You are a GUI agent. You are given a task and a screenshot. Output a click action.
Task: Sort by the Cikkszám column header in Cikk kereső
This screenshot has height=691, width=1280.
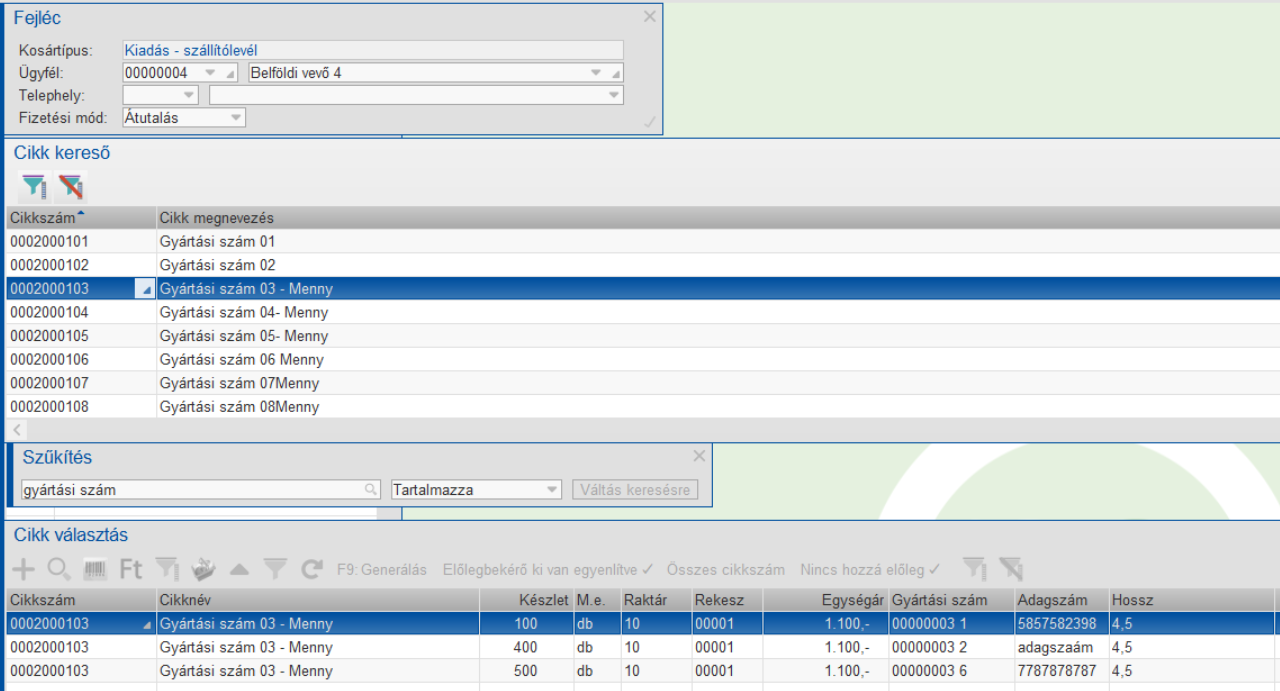click(45, 218)
